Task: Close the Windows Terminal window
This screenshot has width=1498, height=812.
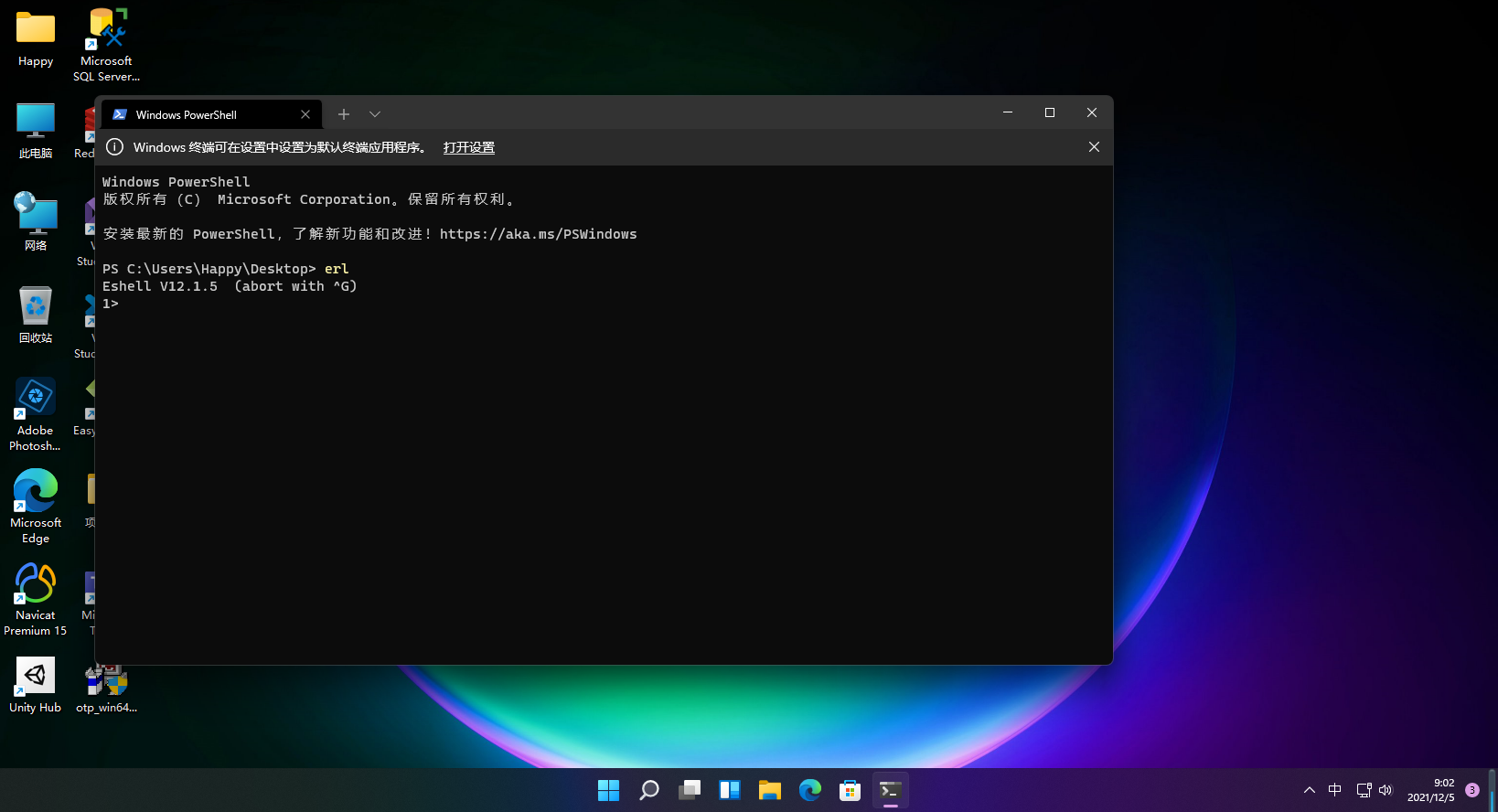Action: (1092, 112)
